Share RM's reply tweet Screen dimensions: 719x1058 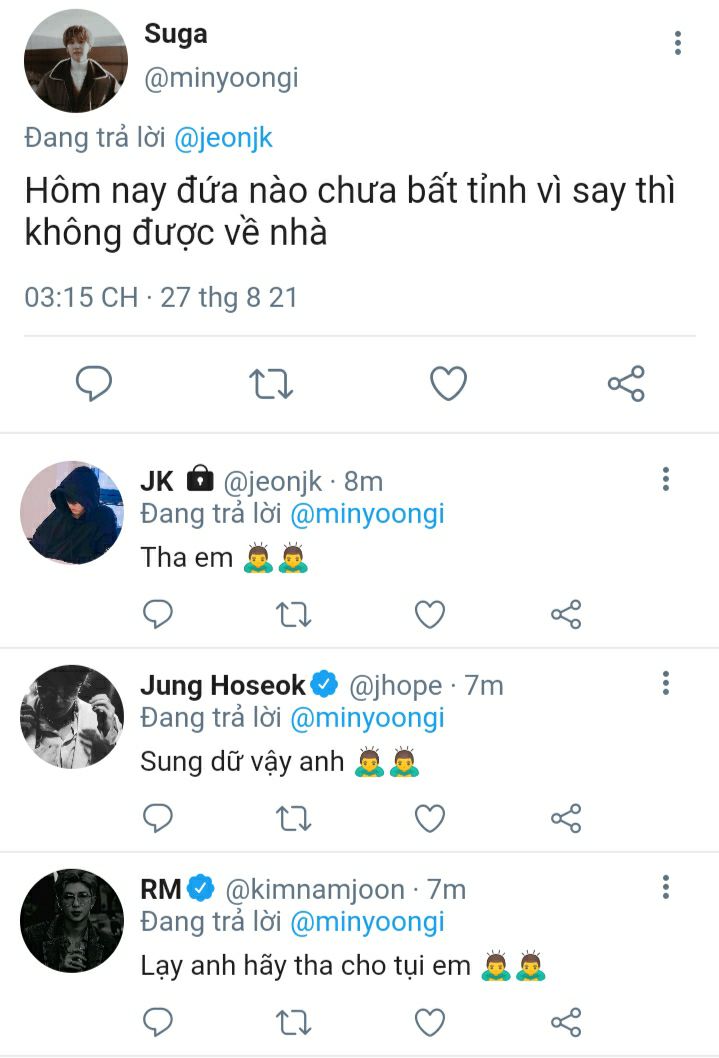(x=566, y=1022)
